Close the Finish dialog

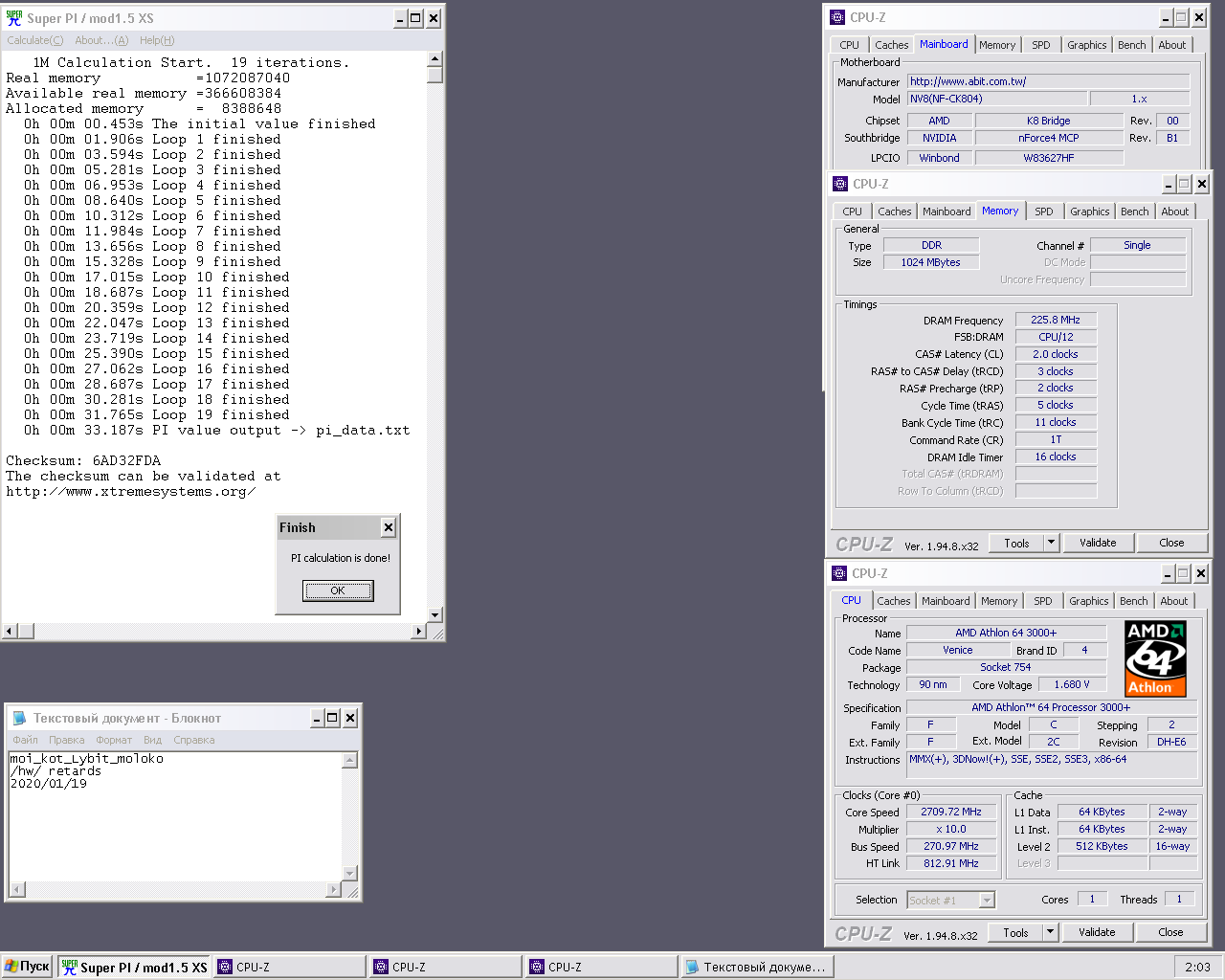click(389, 527)
